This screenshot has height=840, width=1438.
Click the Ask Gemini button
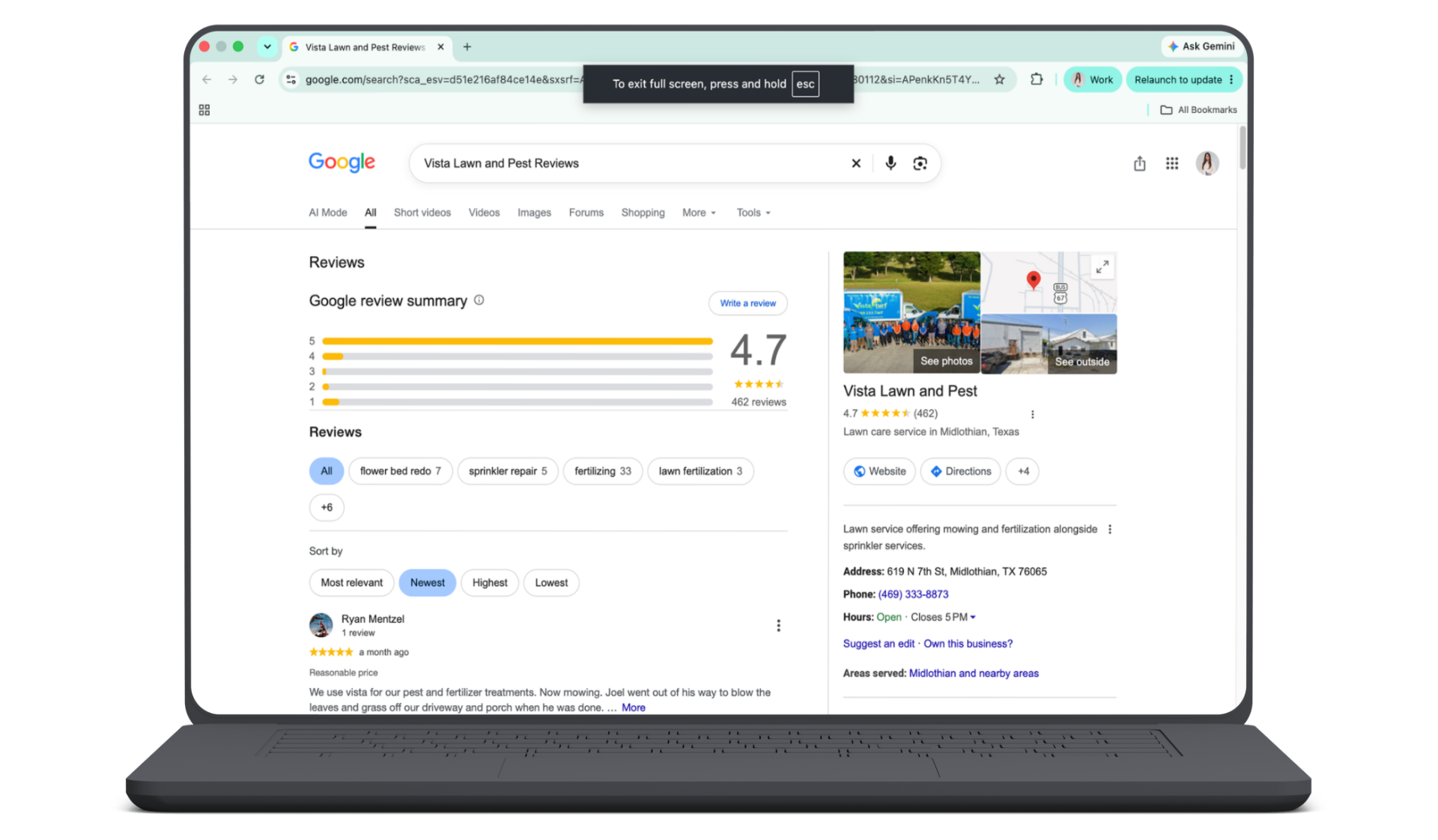(x=1201, y=46)
